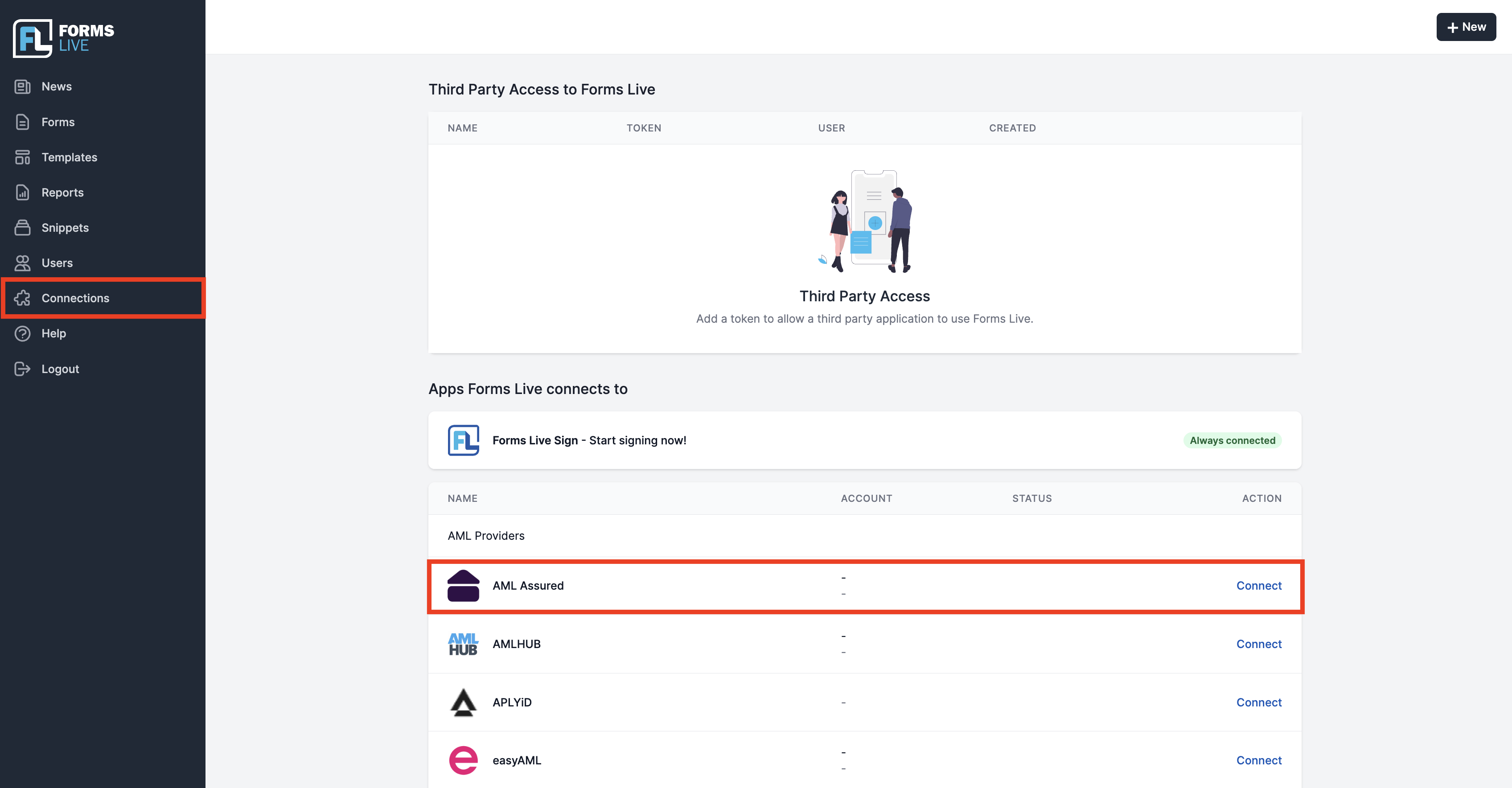
Task: Connect the AML Assured provider
Action: pos(1258,586)
